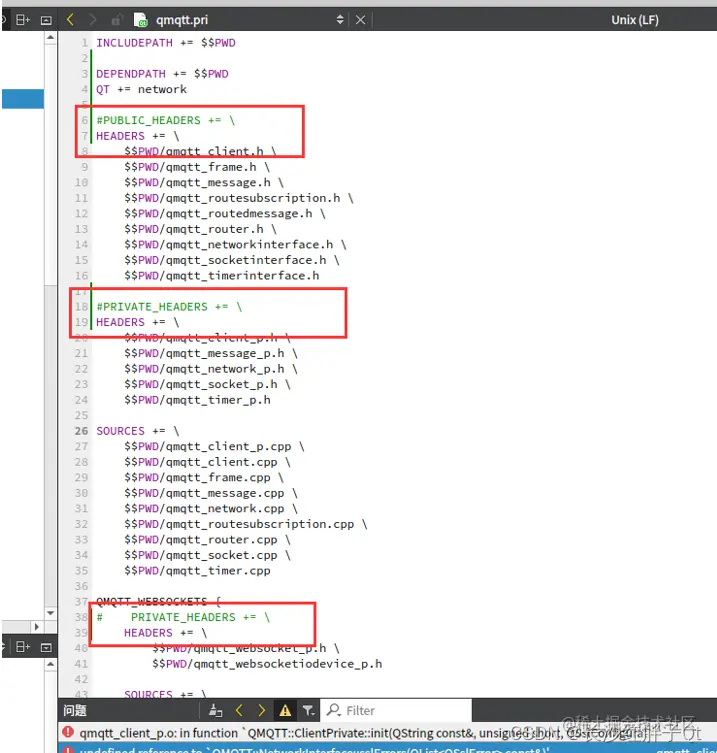The width and height of the screenshot is (717, 753).
Task: Select the qmqtt_client_p.o error row
Action: point(388,733)
